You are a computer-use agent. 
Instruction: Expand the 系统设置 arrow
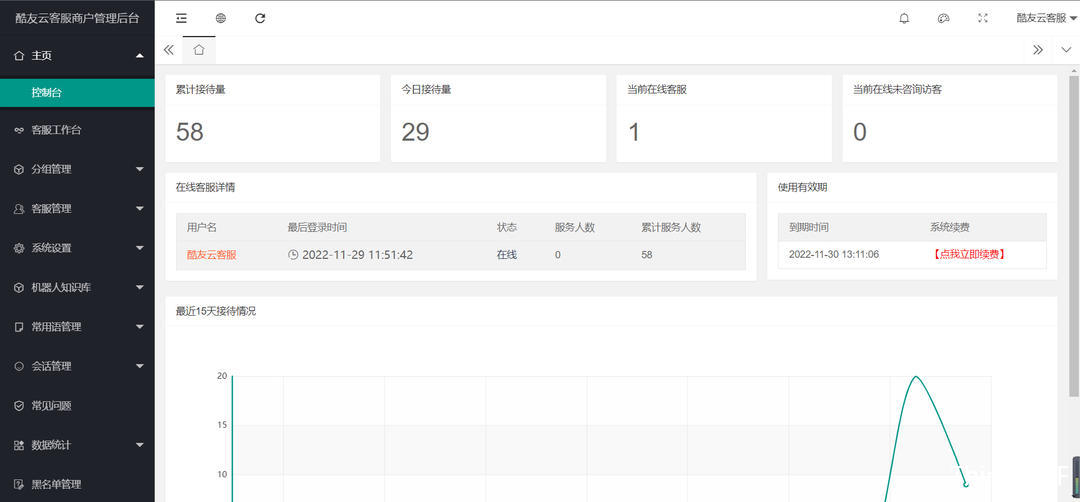[140, 248]
